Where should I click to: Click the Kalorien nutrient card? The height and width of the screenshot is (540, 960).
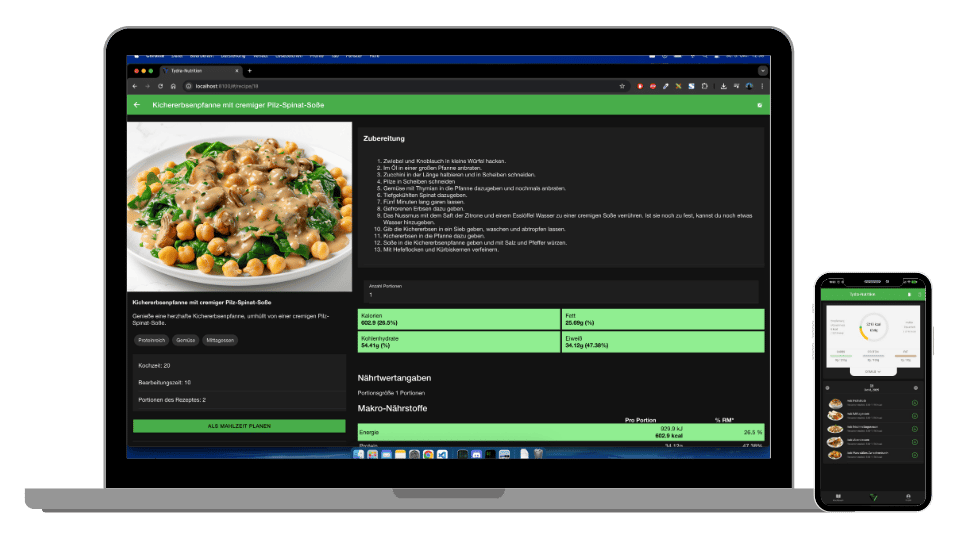(x=459, y=320)
